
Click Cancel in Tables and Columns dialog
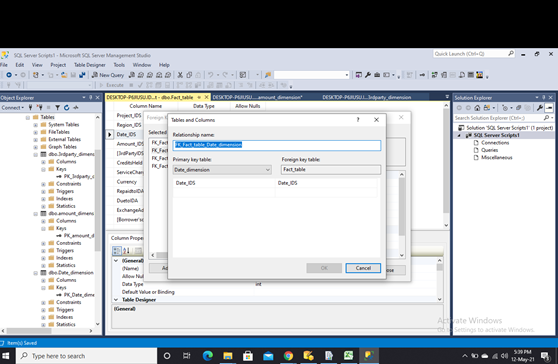click(x=363, y=268)
